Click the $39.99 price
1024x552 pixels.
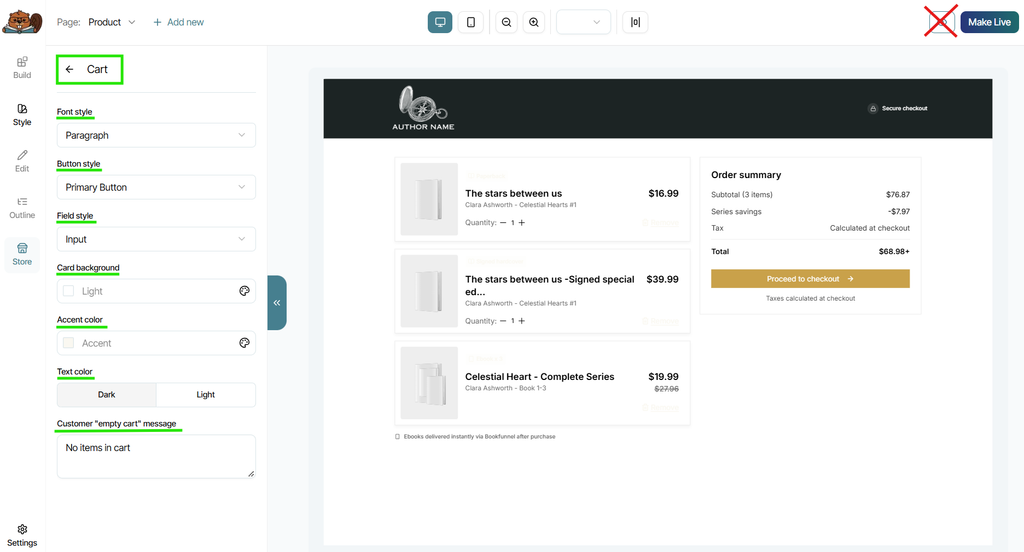click(662, 280)
